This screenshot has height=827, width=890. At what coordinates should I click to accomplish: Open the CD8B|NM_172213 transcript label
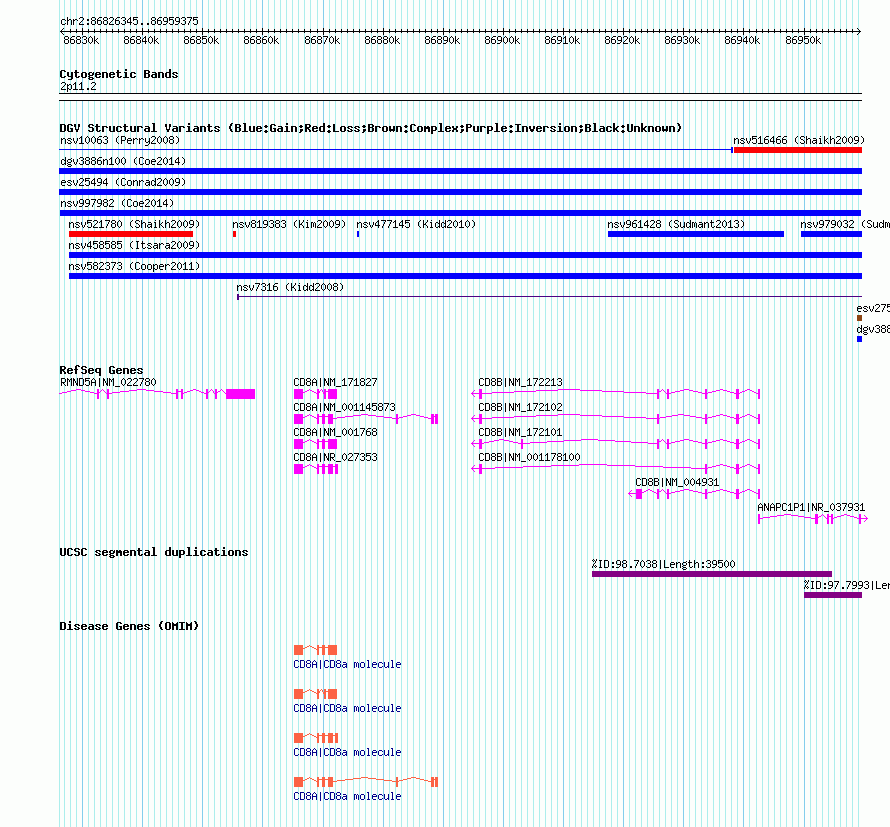click(520, 383)
